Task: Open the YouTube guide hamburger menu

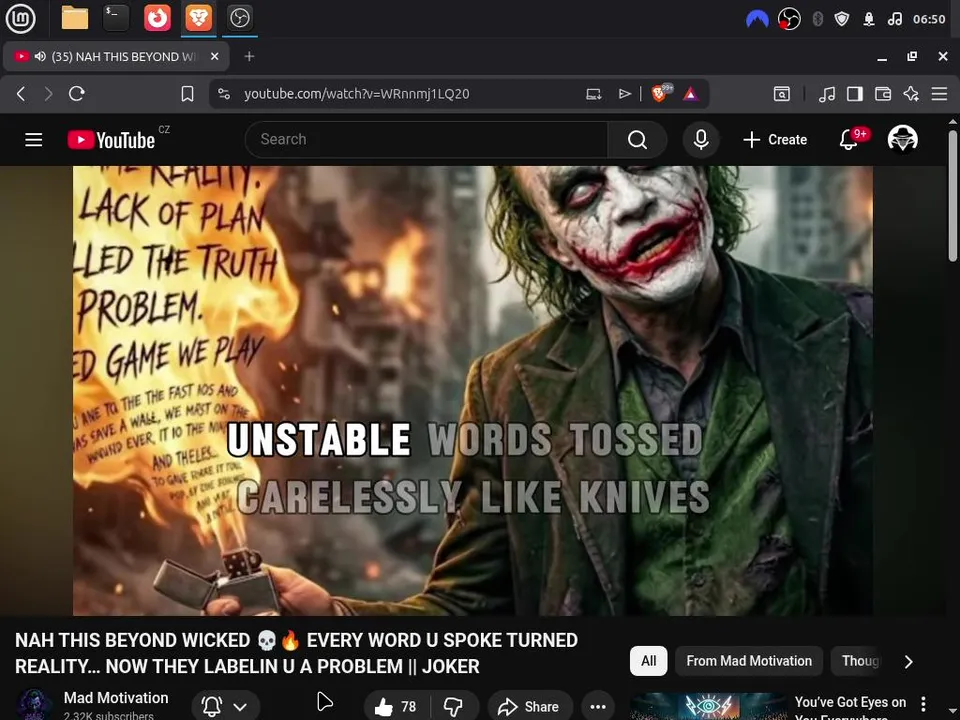Action: tap(34, 140)
